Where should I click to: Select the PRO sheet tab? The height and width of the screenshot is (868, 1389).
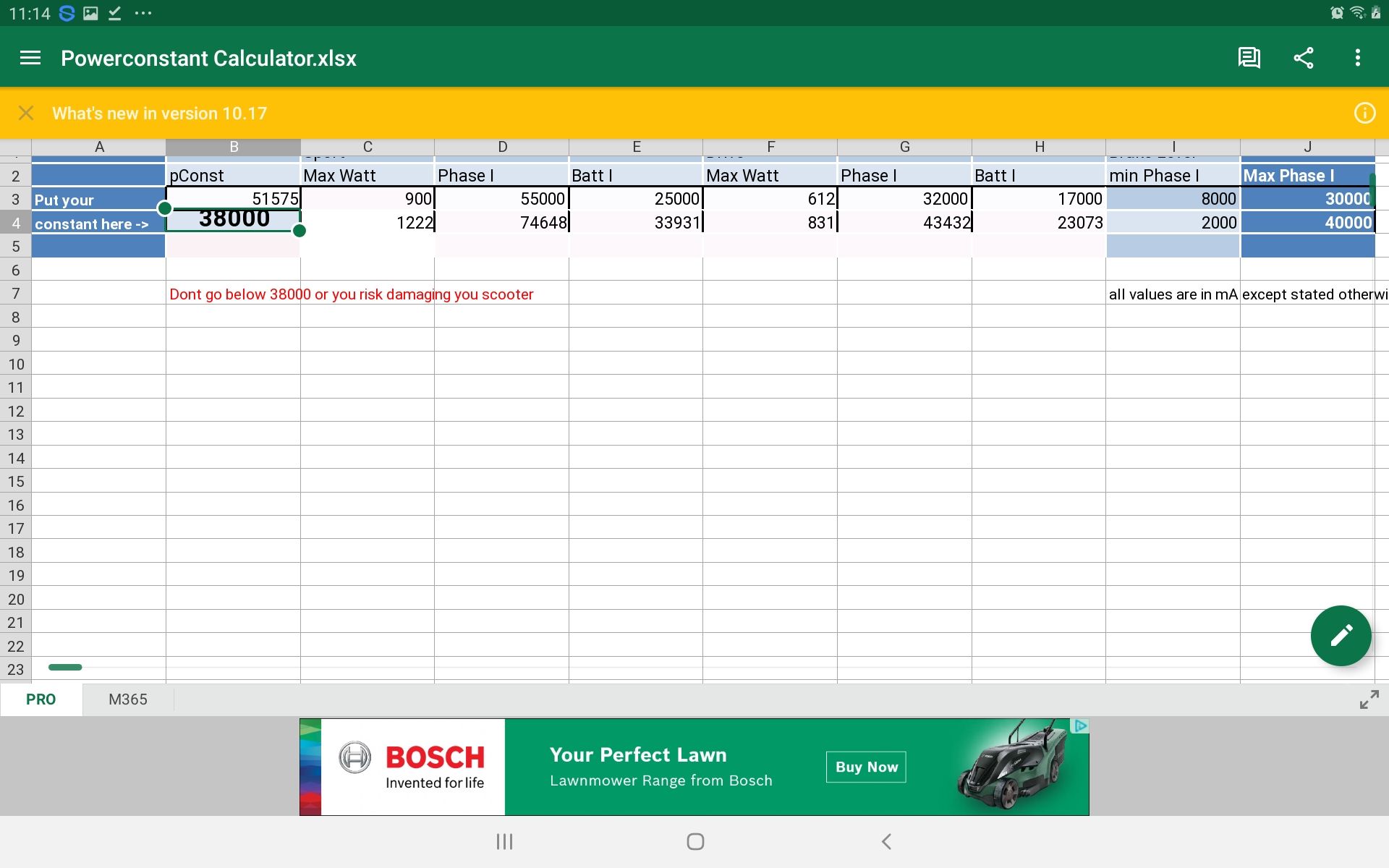point(41,699)
